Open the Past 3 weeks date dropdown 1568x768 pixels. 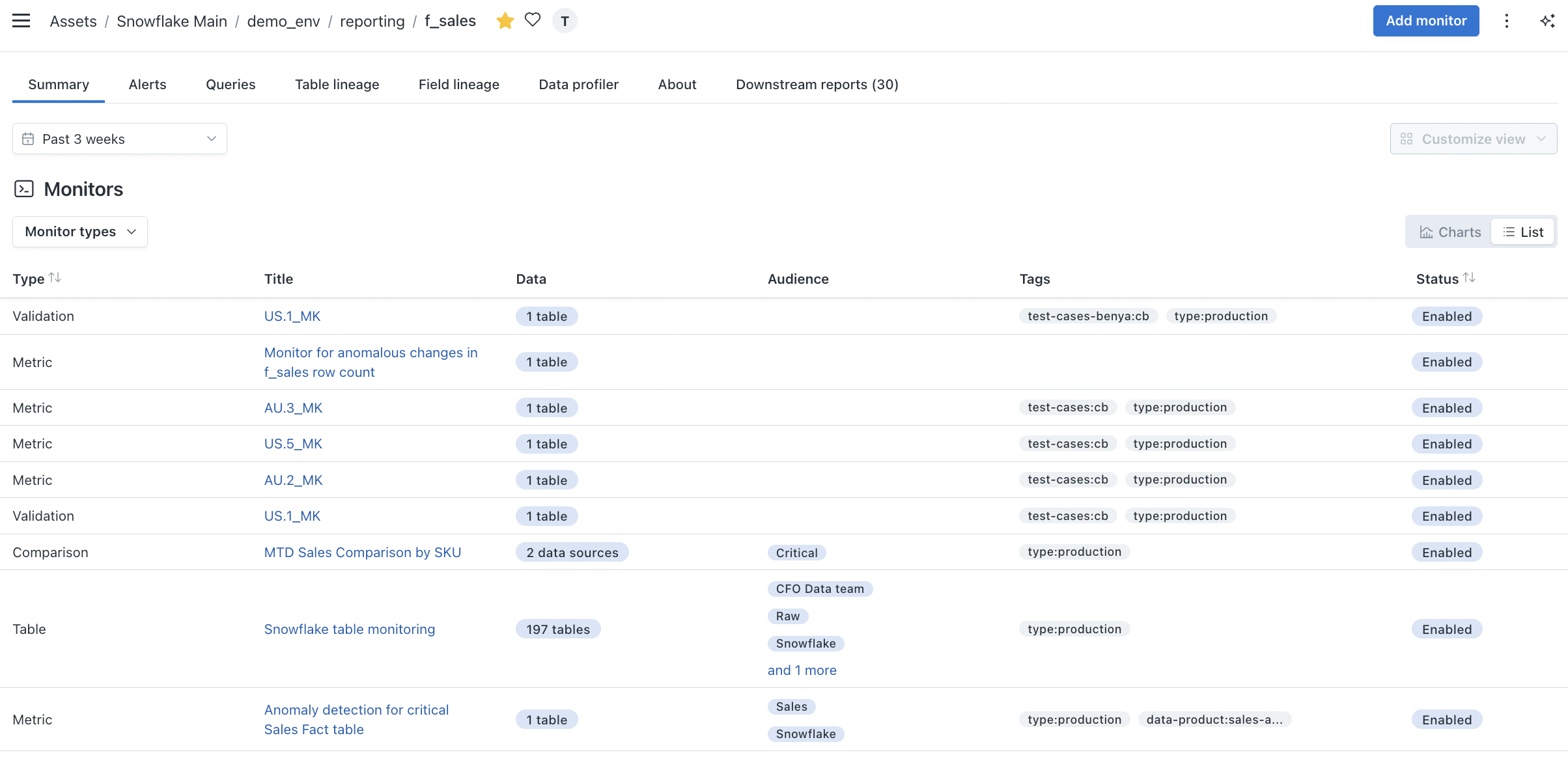[x=120, y=139]
